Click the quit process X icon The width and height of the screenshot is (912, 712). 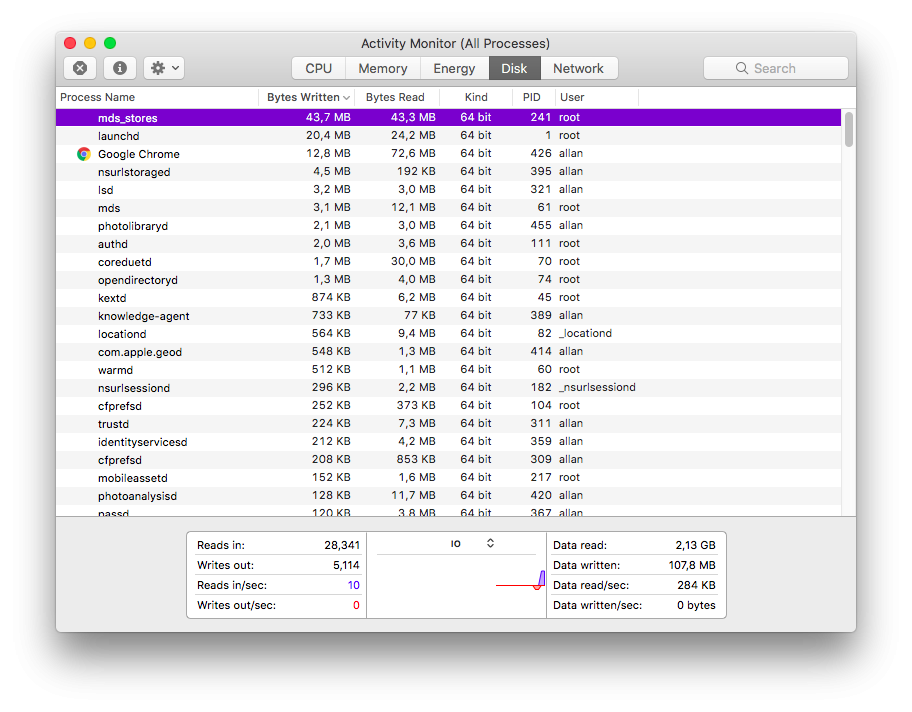pos(80,68)
